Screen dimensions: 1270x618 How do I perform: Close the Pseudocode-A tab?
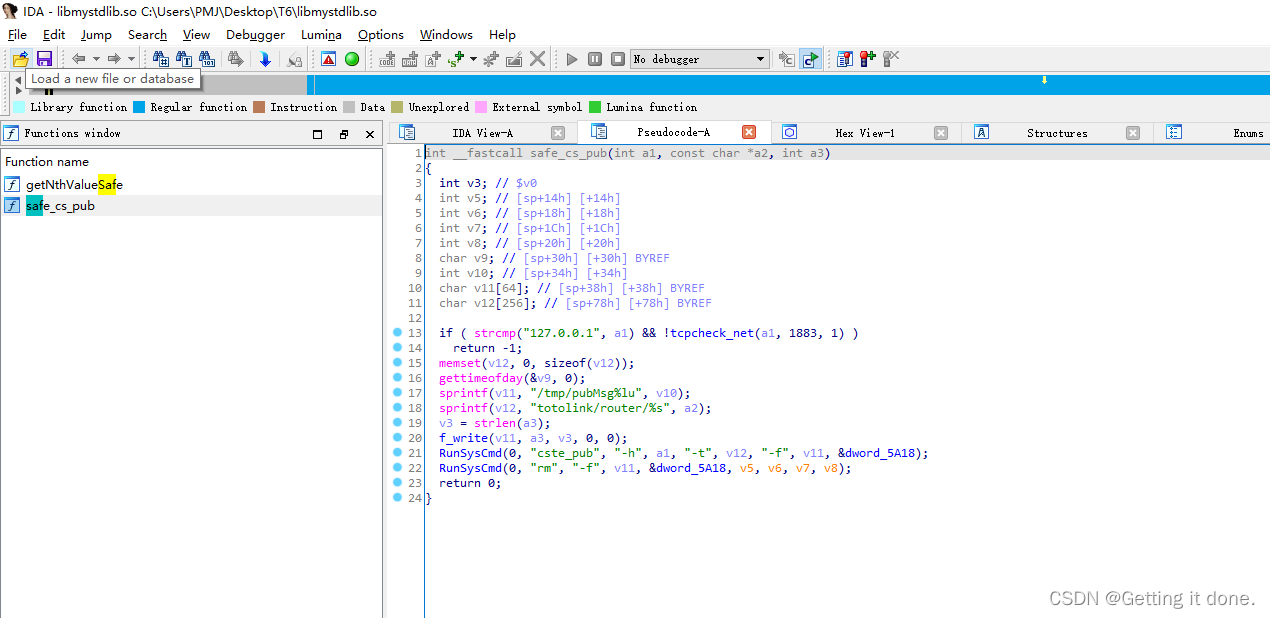748,133
